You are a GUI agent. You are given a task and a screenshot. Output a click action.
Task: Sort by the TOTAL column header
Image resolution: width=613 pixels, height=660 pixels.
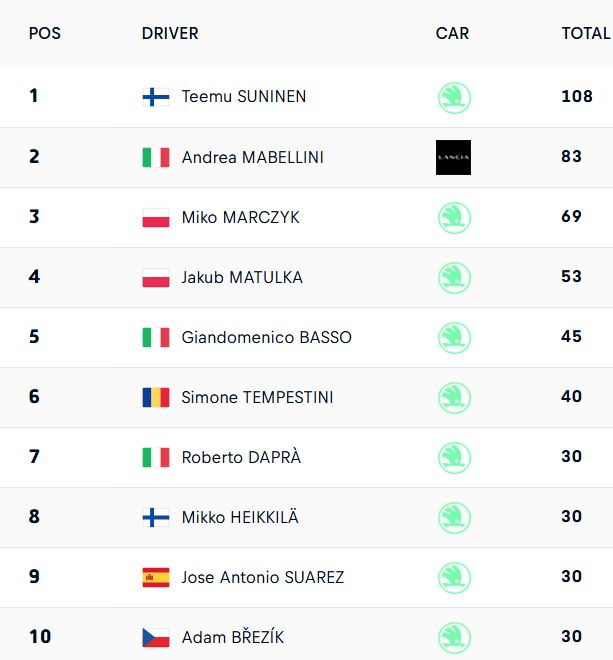(x=586, y=33)
